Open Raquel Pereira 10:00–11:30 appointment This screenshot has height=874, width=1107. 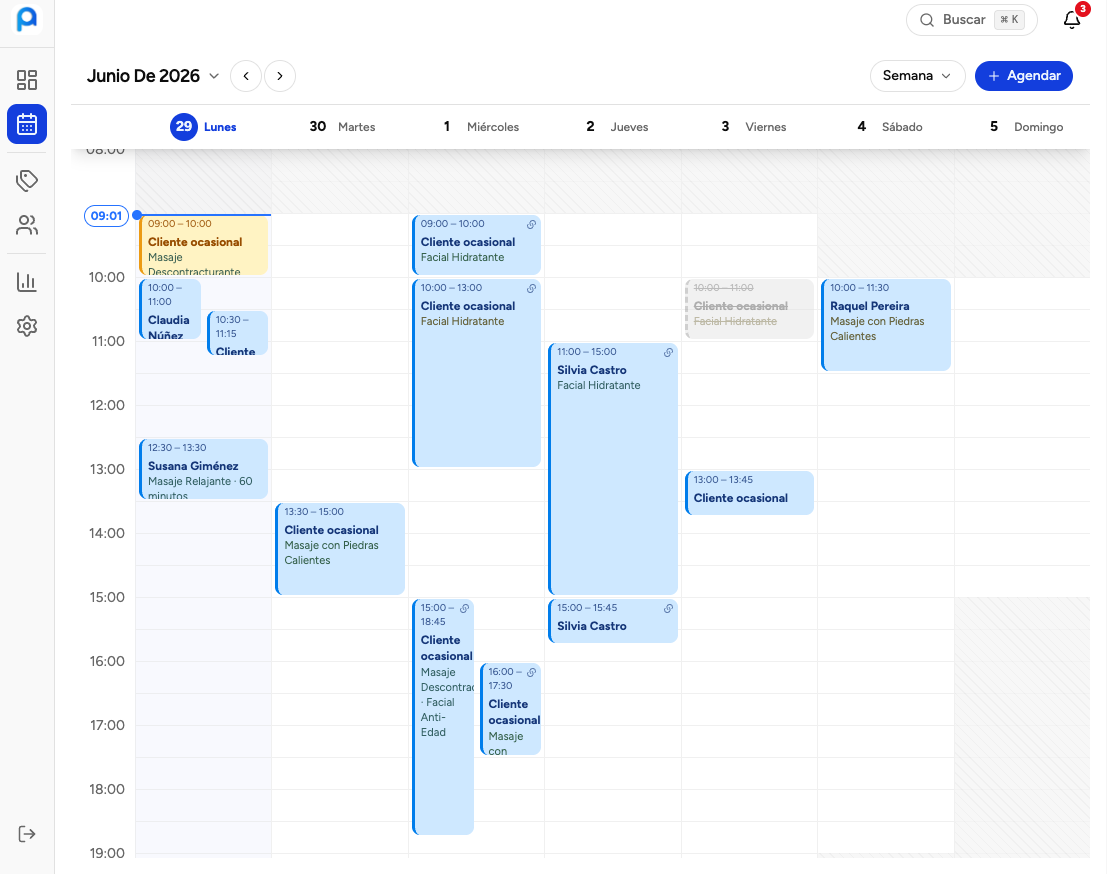click(x=886, y=325)
